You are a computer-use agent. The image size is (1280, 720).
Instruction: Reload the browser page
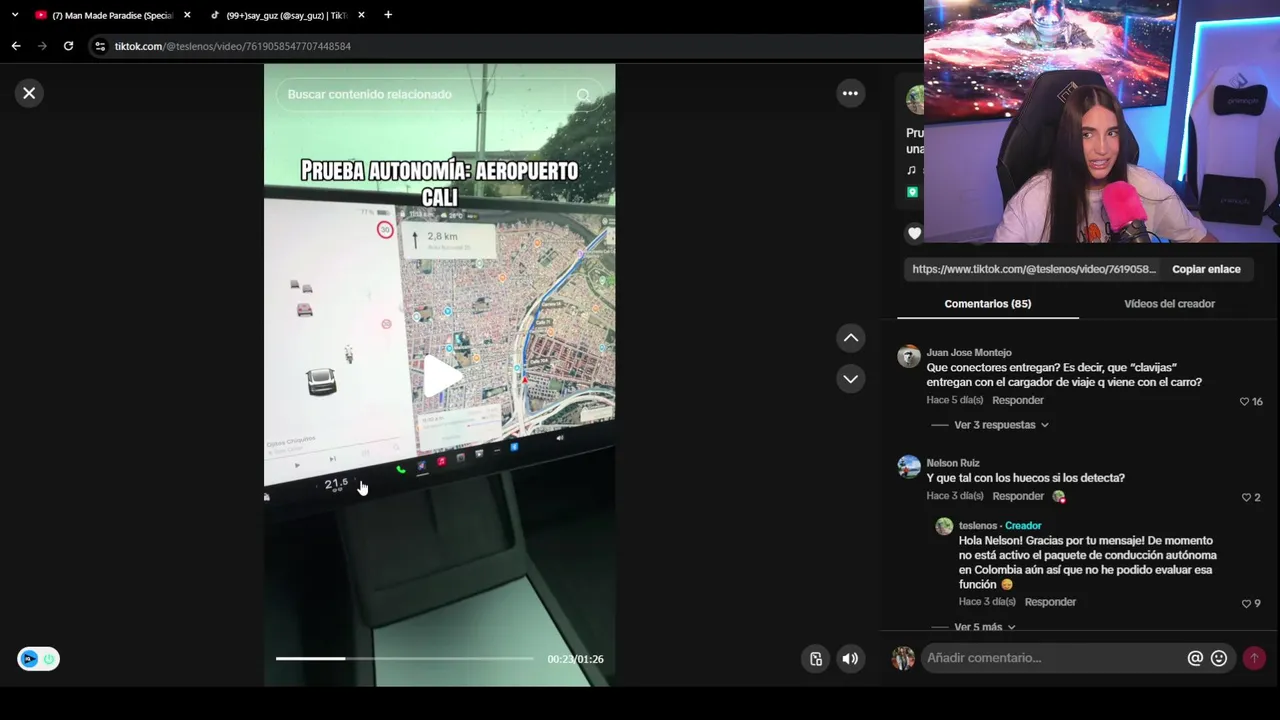pos(68,46)
